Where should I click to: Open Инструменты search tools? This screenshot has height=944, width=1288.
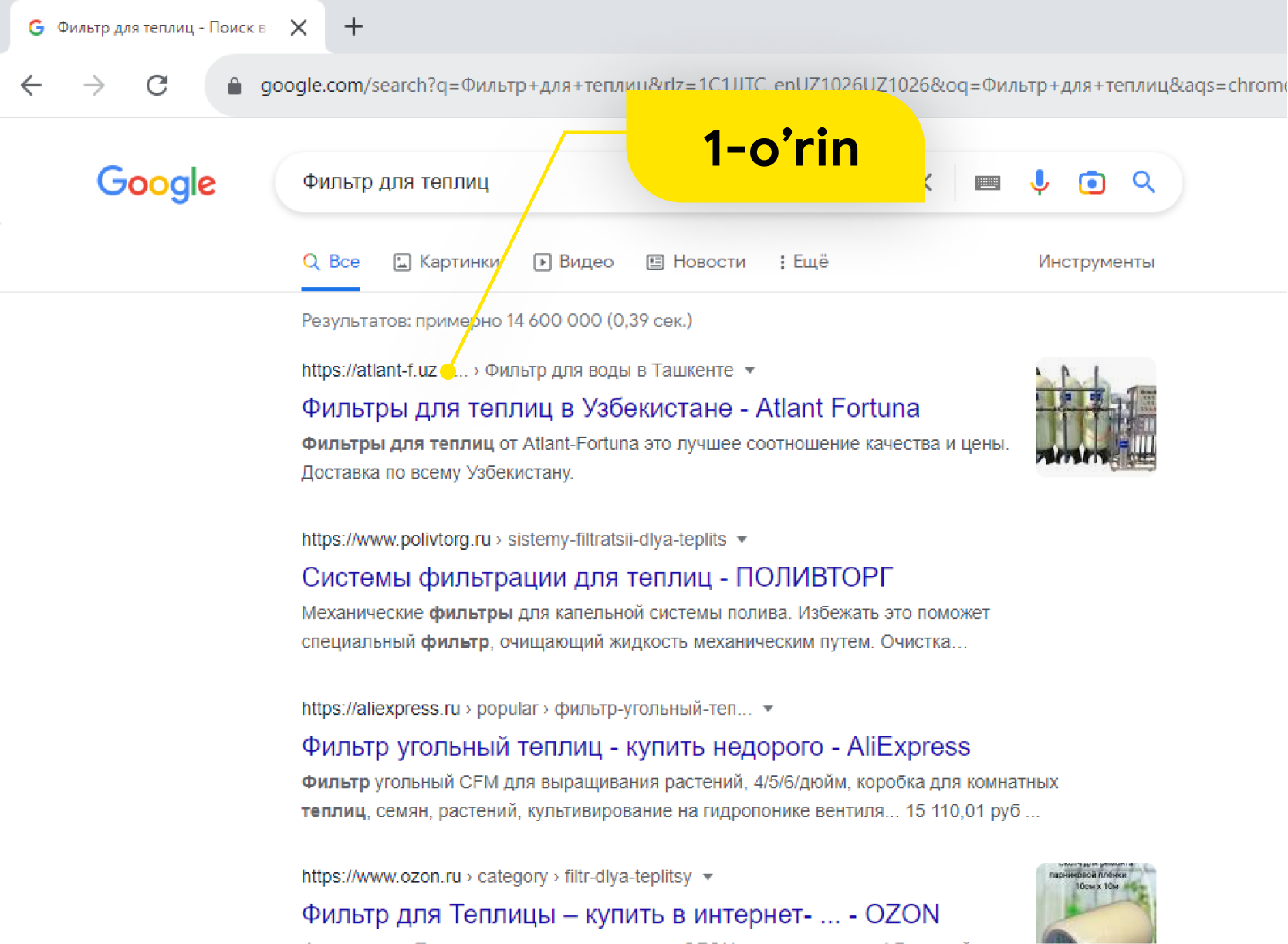pyautogui.click(x=1096, y=262)
